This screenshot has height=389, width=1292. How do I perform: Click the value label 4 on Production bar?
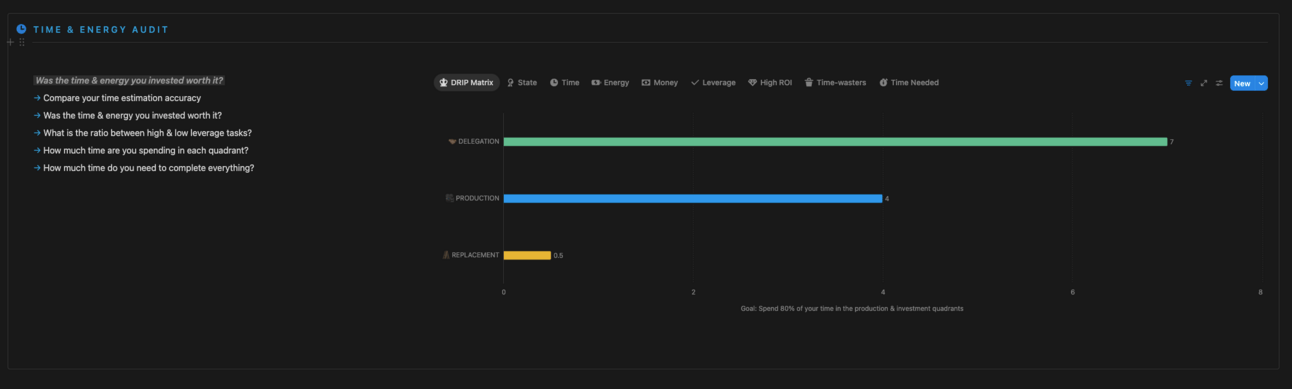887,199
